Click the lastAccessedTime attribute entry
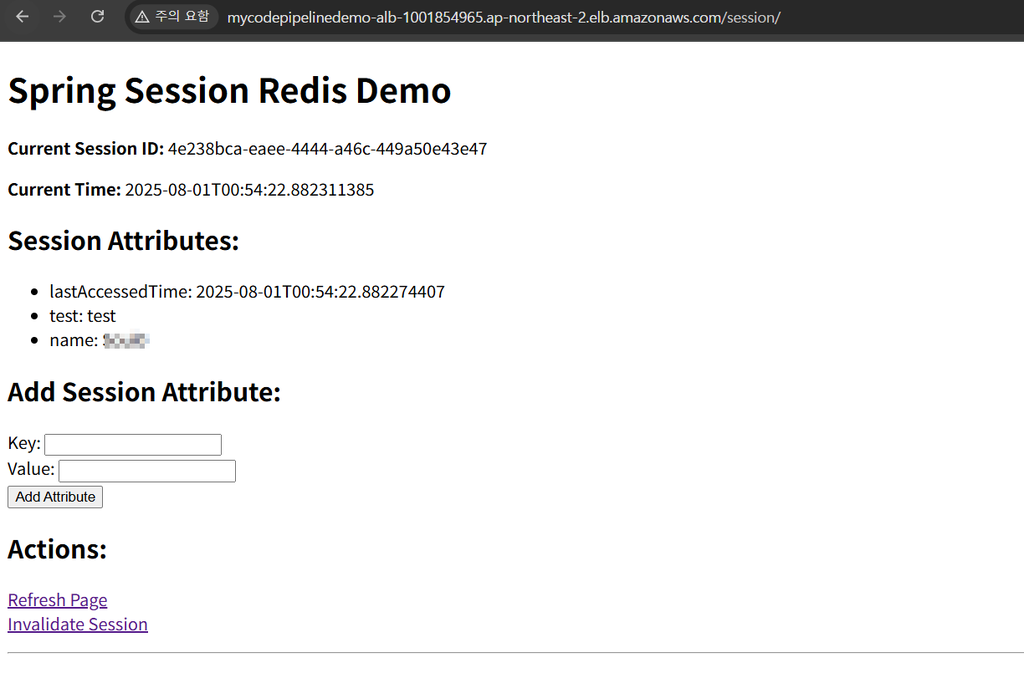 click(x=247, y=291)
